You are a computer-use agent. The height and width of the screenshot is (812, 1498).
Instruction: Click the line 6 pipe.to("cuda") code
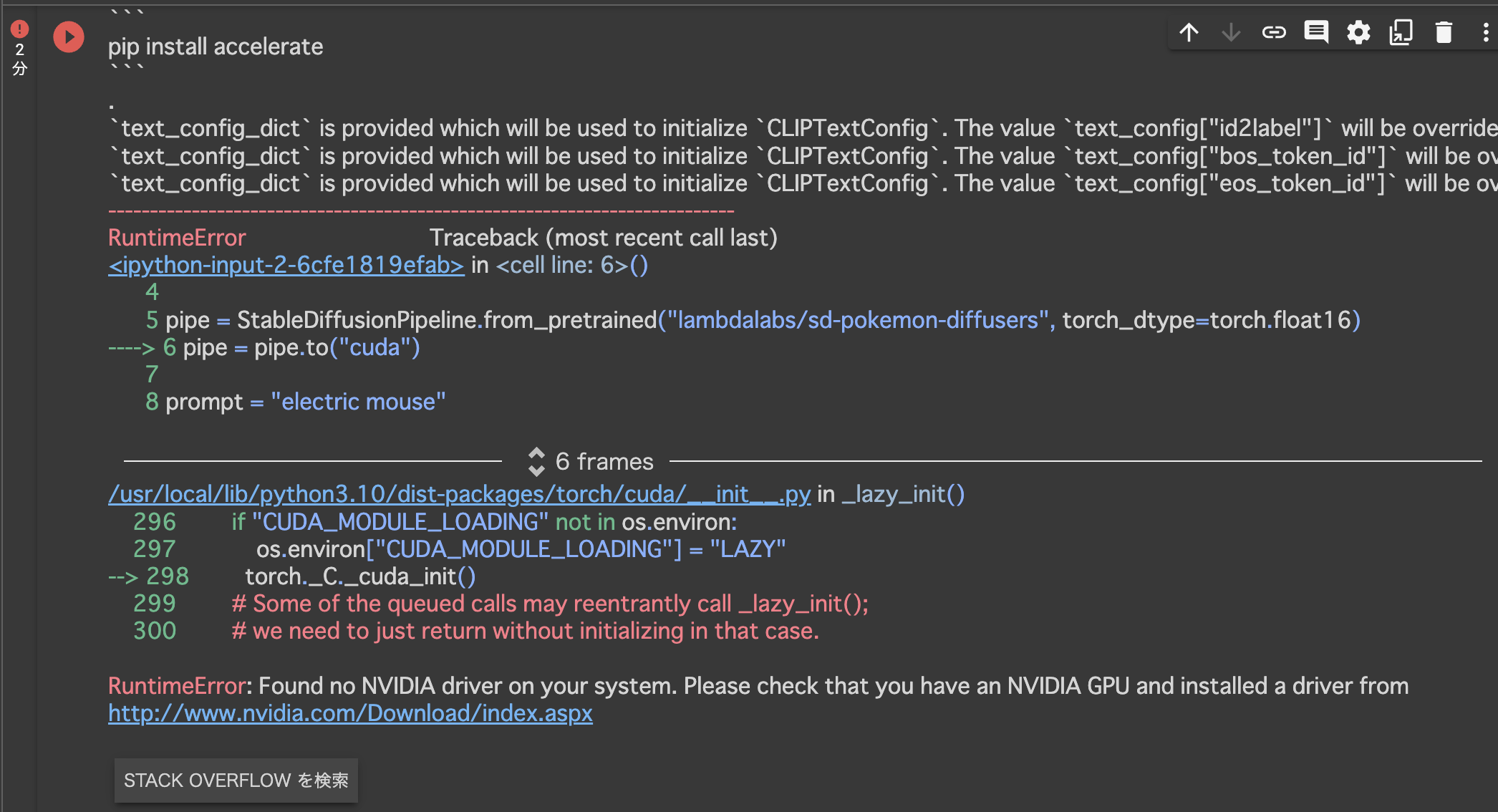click(x=301, y=347)
